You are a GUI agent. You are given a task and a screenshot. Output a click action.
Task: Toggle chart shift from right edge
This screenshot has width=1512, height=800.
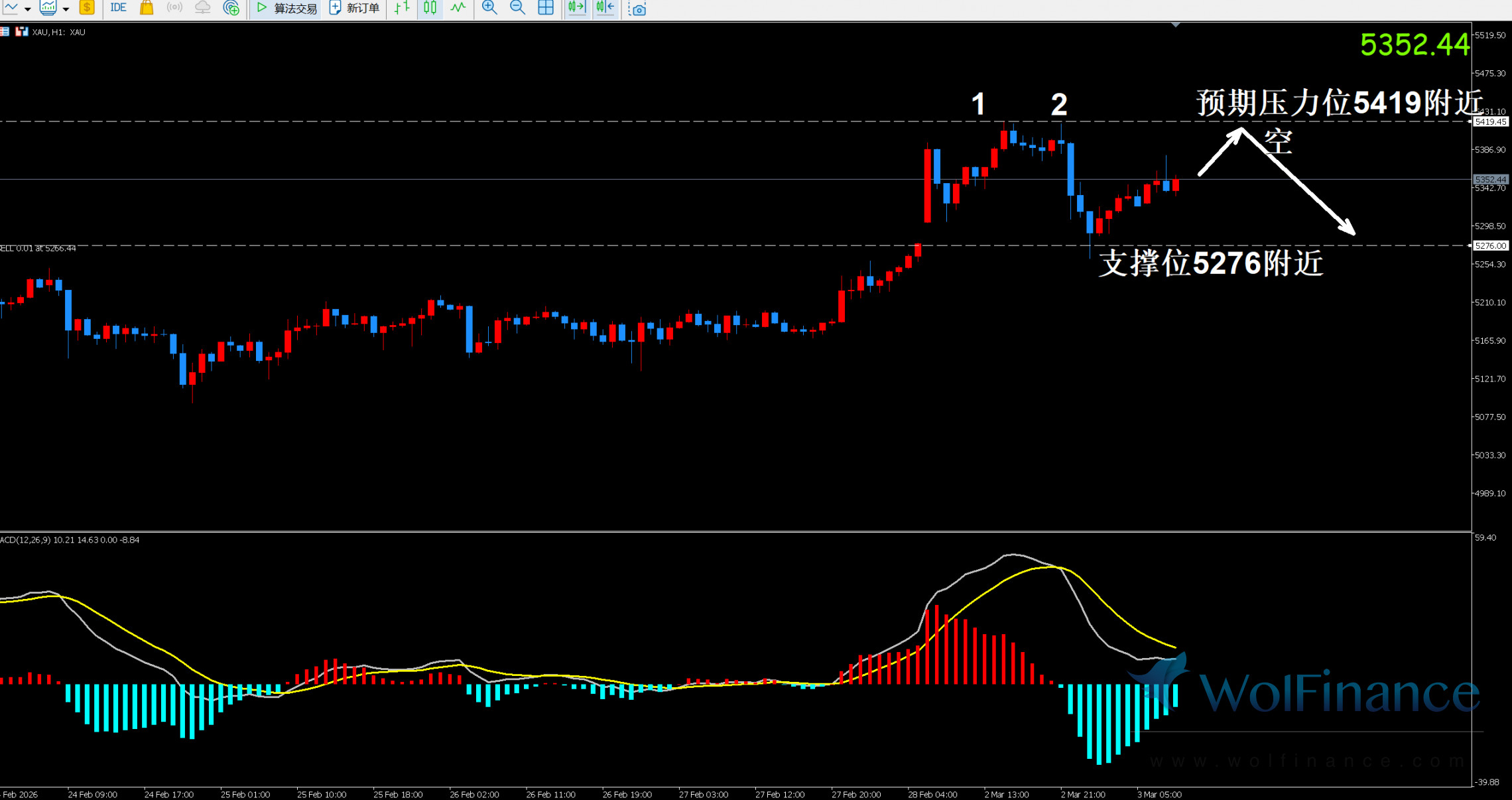[x=605, y=8]
